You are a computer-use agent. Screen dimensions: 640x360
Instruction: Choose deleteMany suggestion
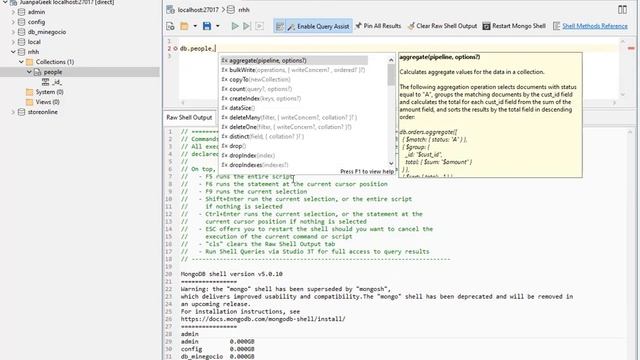(294, 118)
